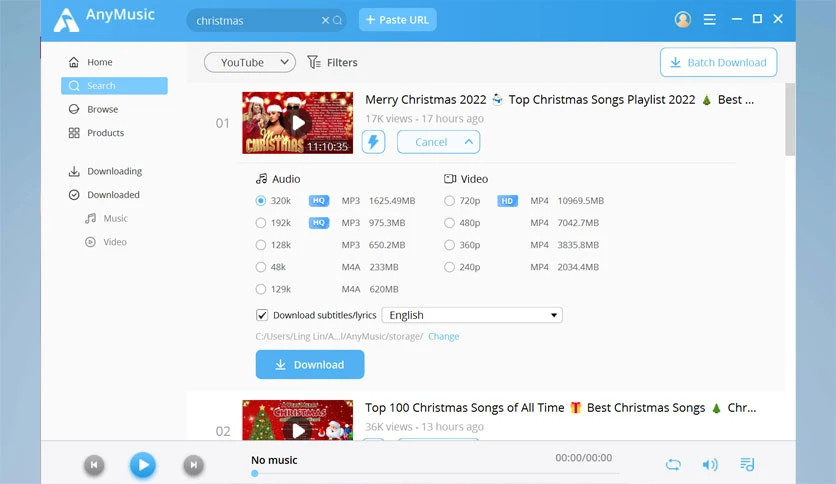The height and width of the screenshot is (484, 836).
Task: Select 129k M4A audio quality
Action: click(x=261, y=289)
